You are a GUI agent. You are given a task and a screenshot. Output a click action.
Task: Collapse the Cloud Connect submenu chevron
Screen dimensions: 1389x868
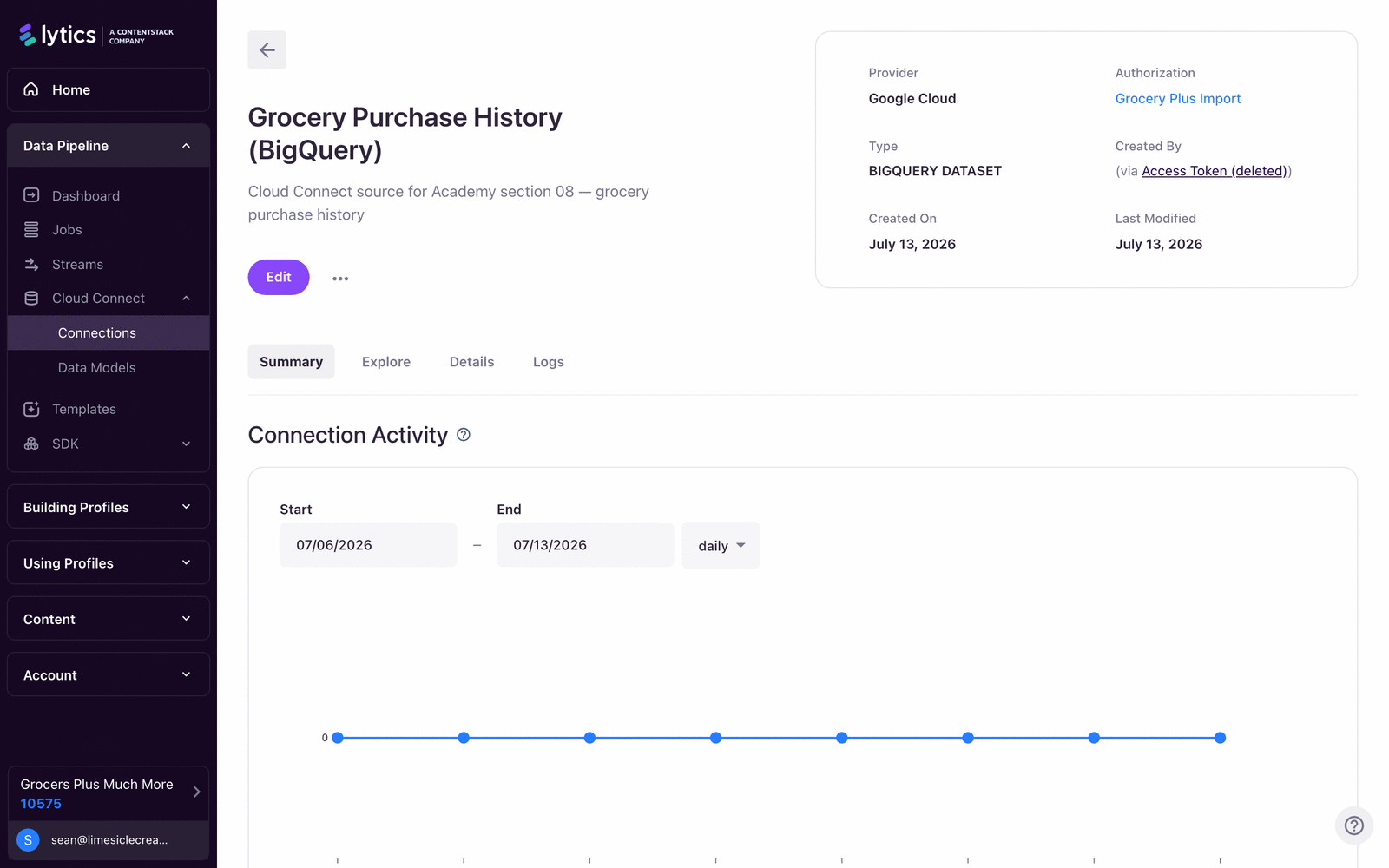186,298
